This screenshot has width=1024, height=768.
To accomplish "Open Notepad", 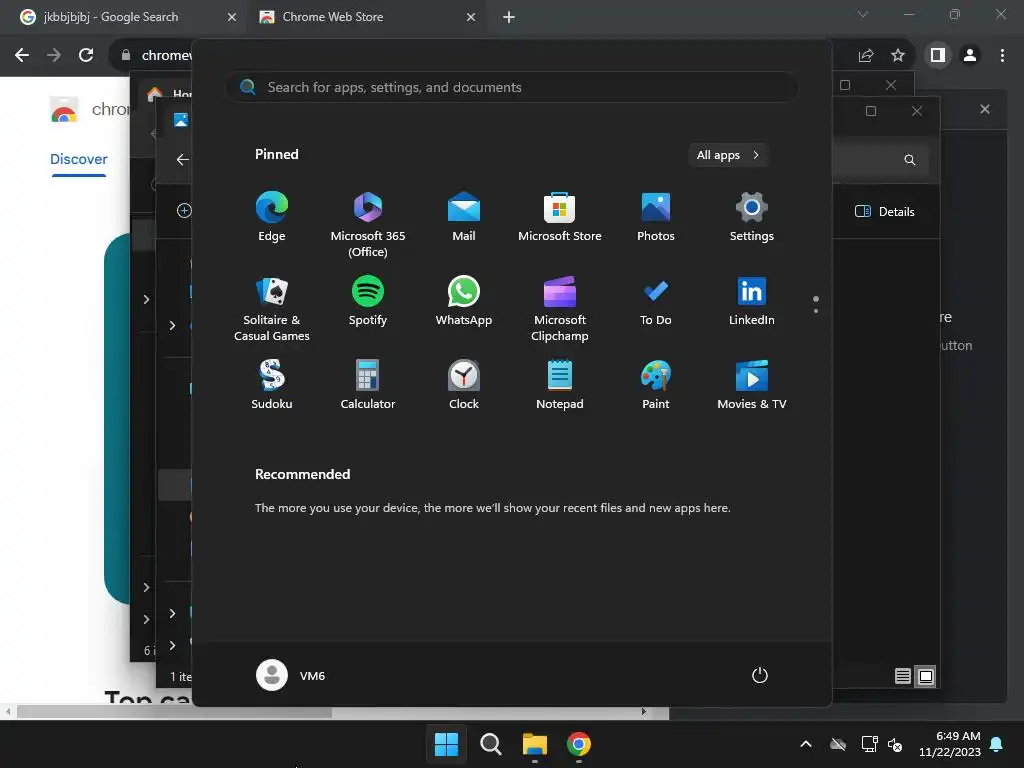I will point(560,385).
